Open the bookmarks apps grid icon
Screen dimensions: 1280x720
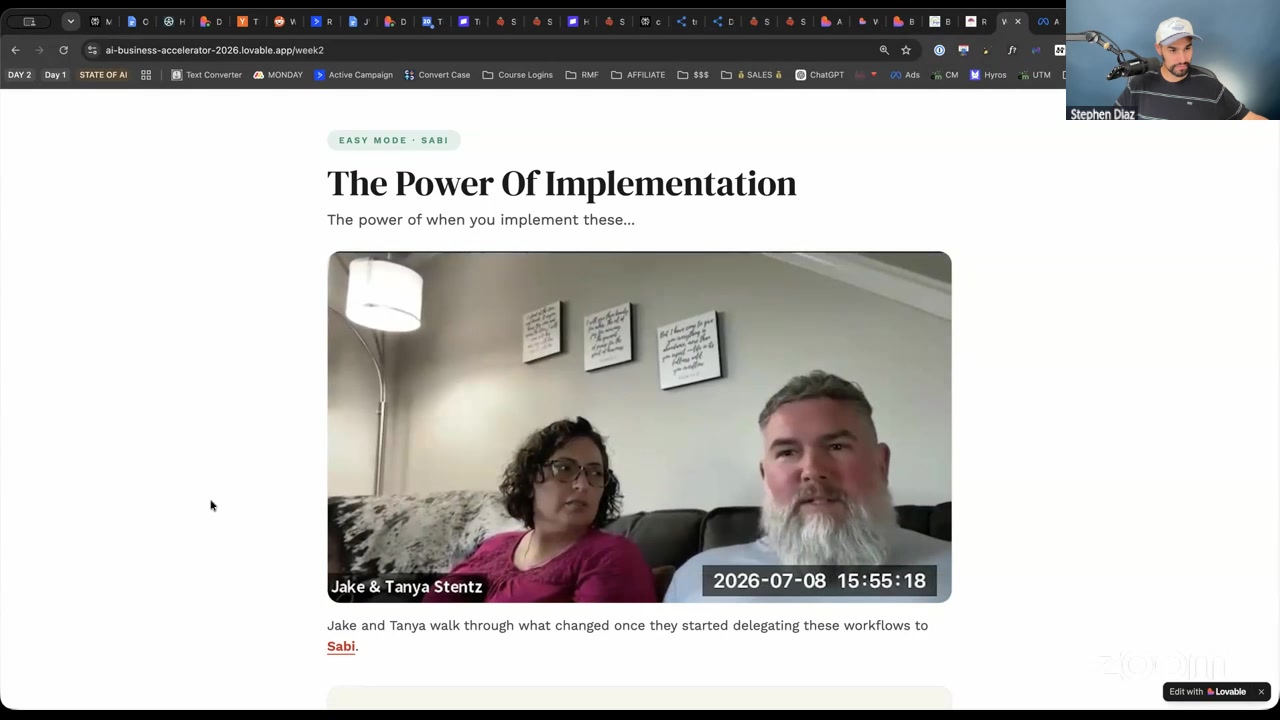[146, 75]
